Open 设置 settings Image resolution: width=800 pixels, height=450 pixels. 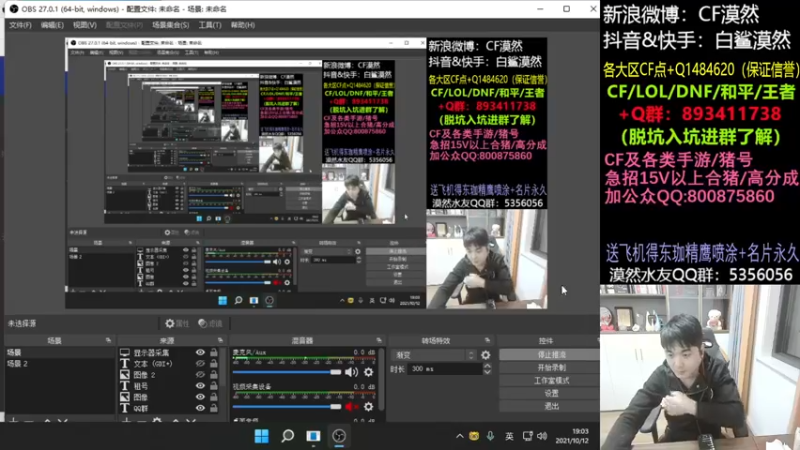[549, 393]
